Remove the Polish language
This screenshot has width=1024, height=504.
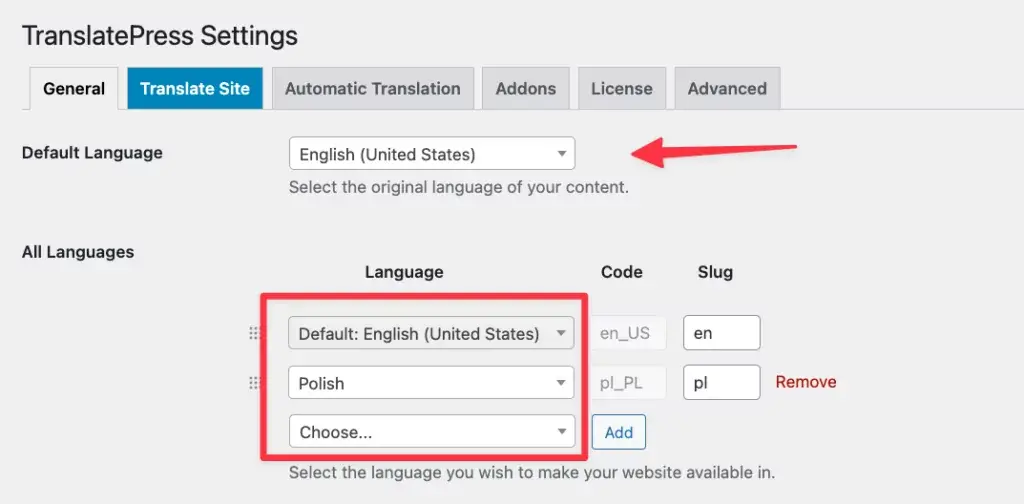coord(806,382)
